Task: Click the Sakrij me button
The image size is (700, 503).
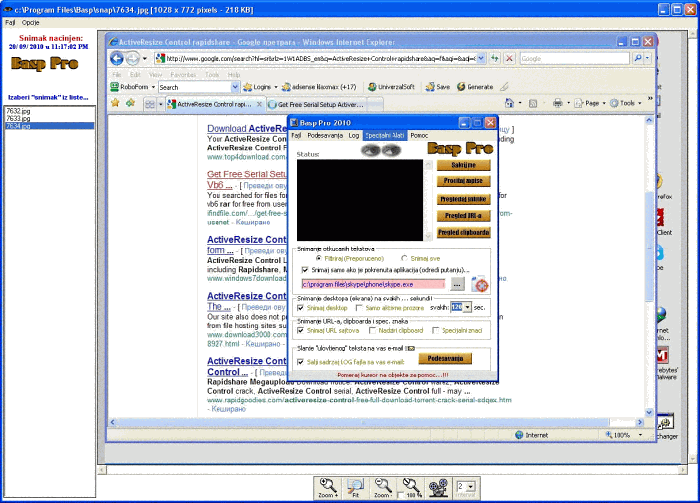Action: 463,165
